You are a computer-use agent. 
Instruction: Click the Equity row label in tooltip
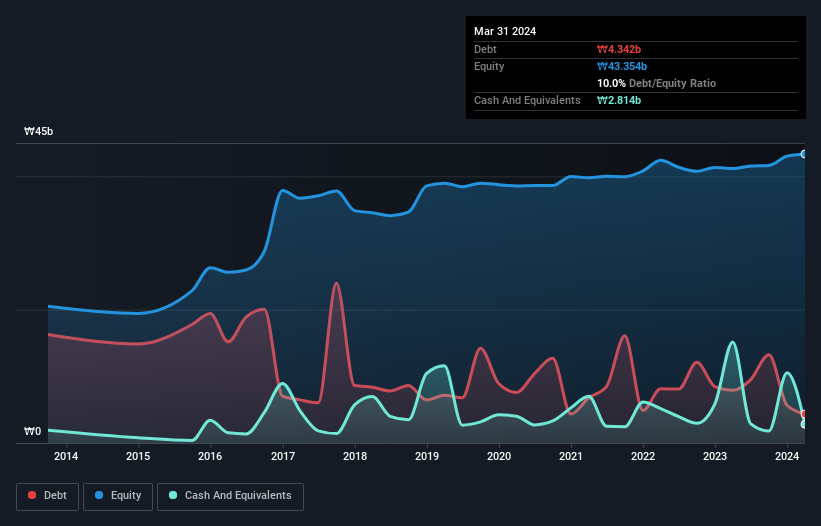click(489, 66)
